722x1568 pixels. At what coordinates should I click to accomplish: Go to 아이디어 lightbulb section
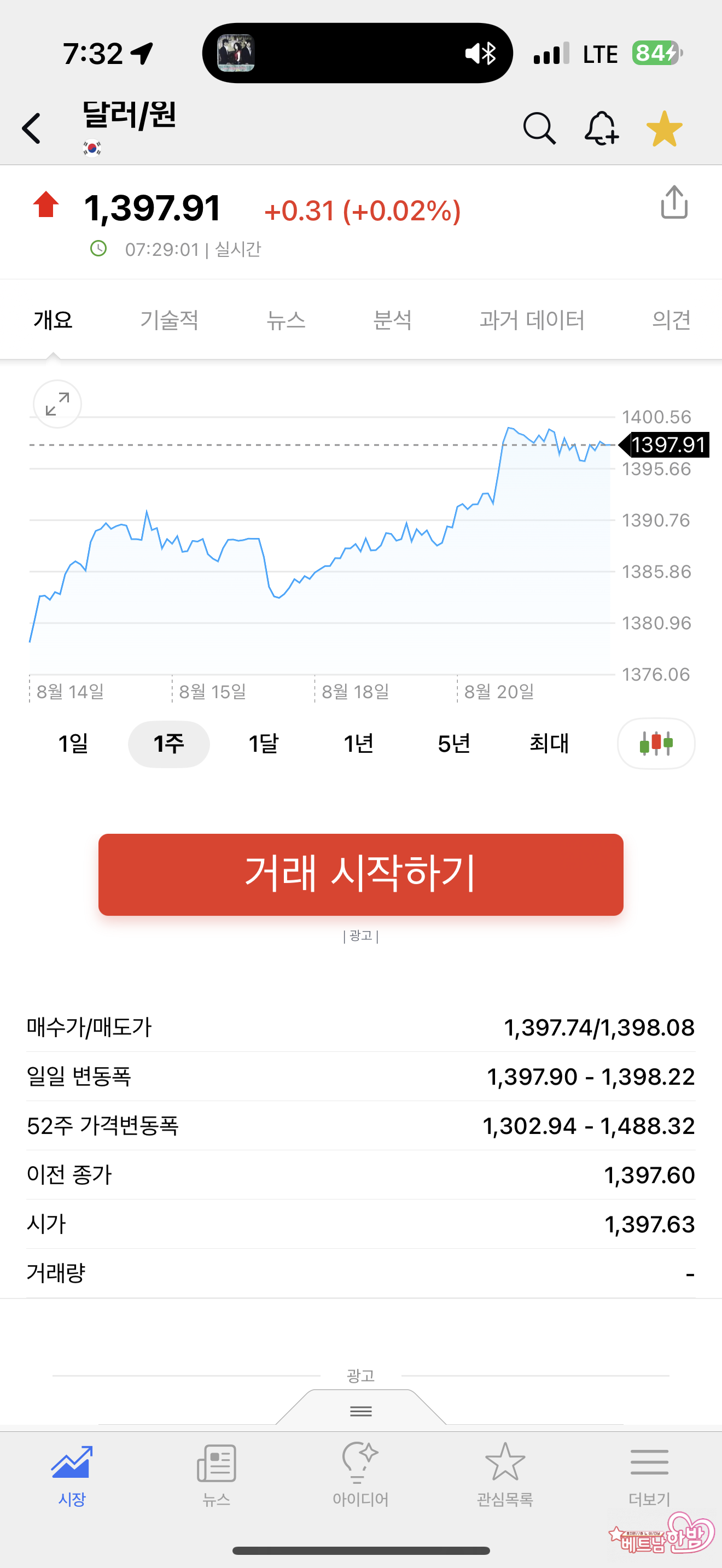click(x=360, y=1473)
